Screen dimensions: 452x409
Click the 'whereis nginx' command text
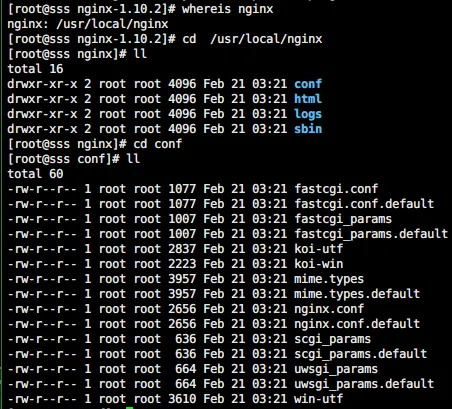227,9
